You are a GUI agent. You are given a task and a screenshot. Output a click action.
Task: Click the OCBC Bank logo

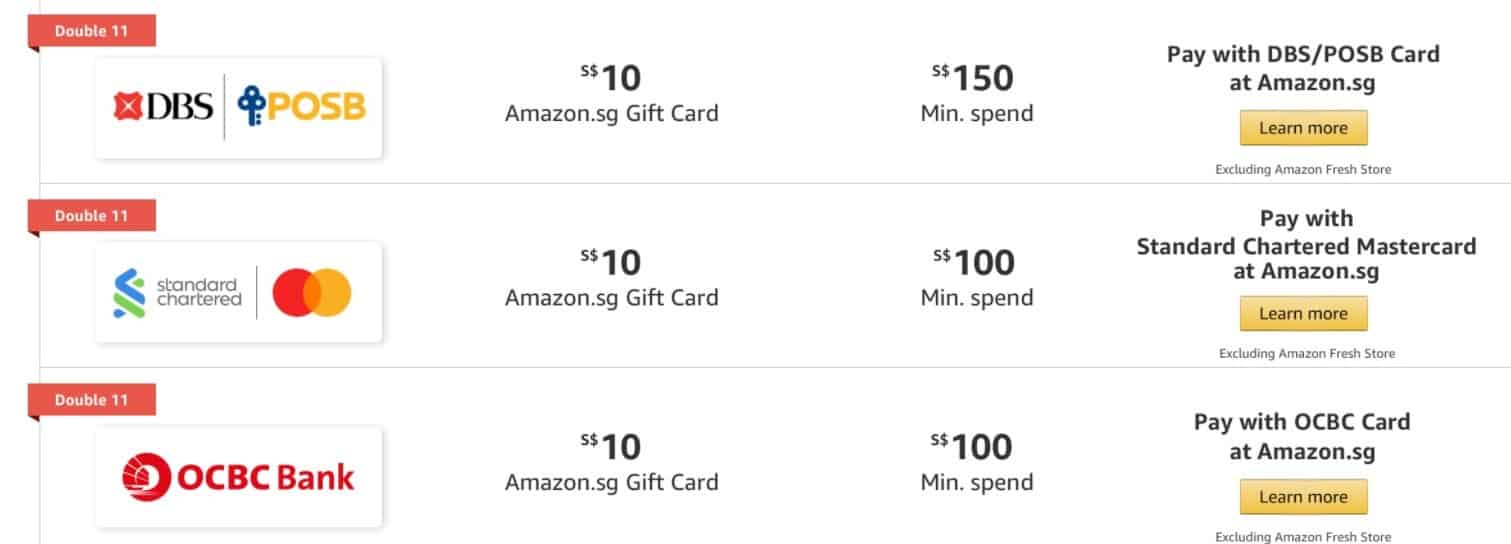coord(238,477)
